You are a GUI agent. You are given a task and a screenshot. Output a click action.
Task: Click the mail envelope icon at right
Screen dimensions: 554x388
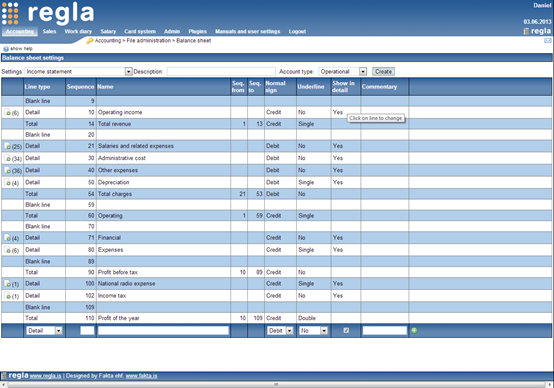[x=547, y=41]
